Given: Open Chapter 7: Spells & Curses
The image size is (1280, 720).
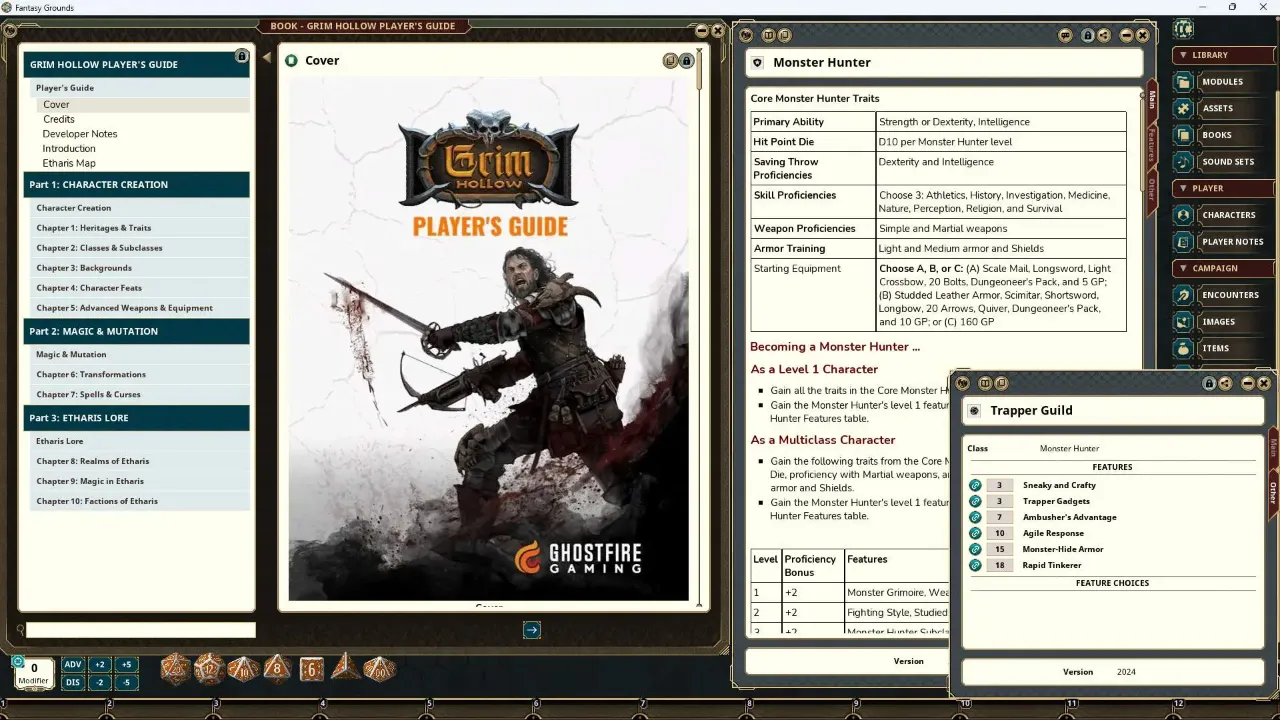Looking at the screenshot, I should 140,394.
